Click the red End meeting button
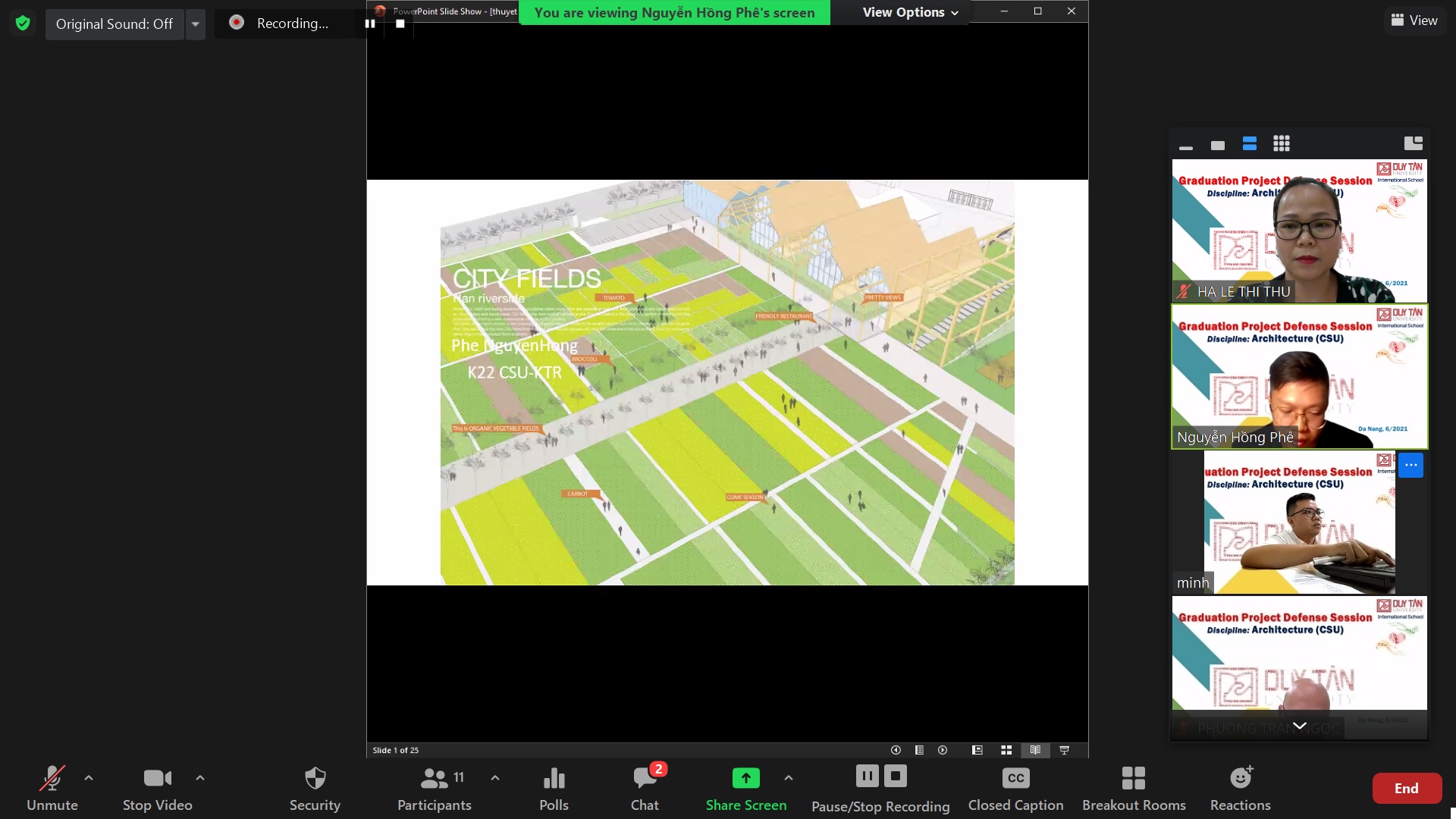The height and width of the screenshot is (819, 1456). (x=1407, y=788)
